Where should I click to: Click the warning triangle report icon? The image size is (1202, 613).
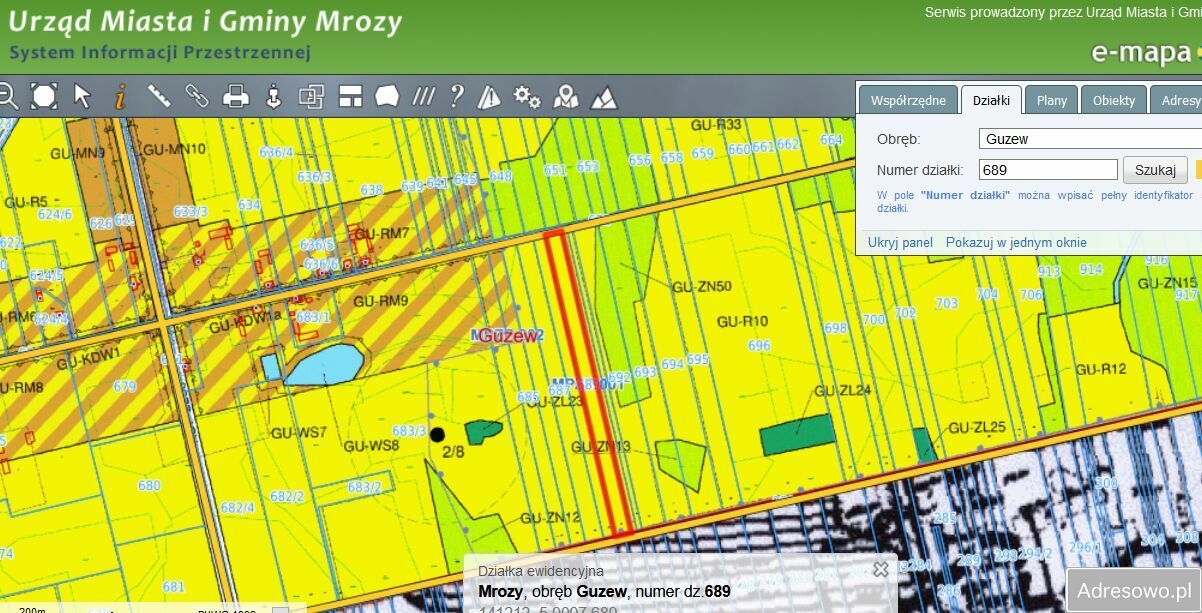489,96
